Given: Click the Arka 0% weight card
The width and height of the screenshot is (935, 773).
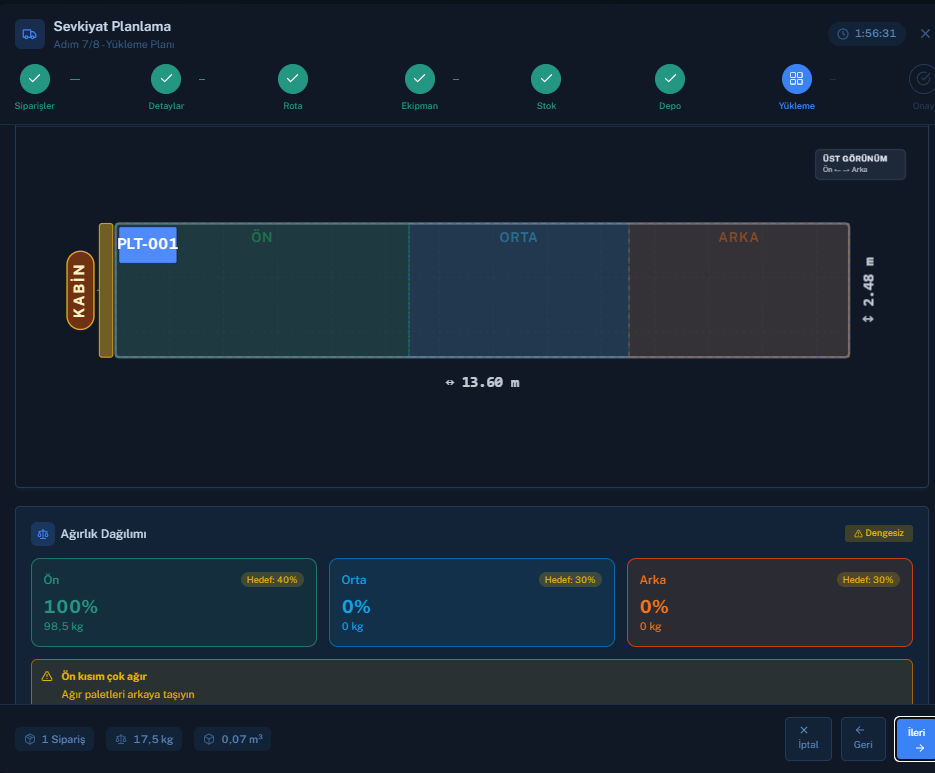Looking at the screenshot, I should (770, 602).
